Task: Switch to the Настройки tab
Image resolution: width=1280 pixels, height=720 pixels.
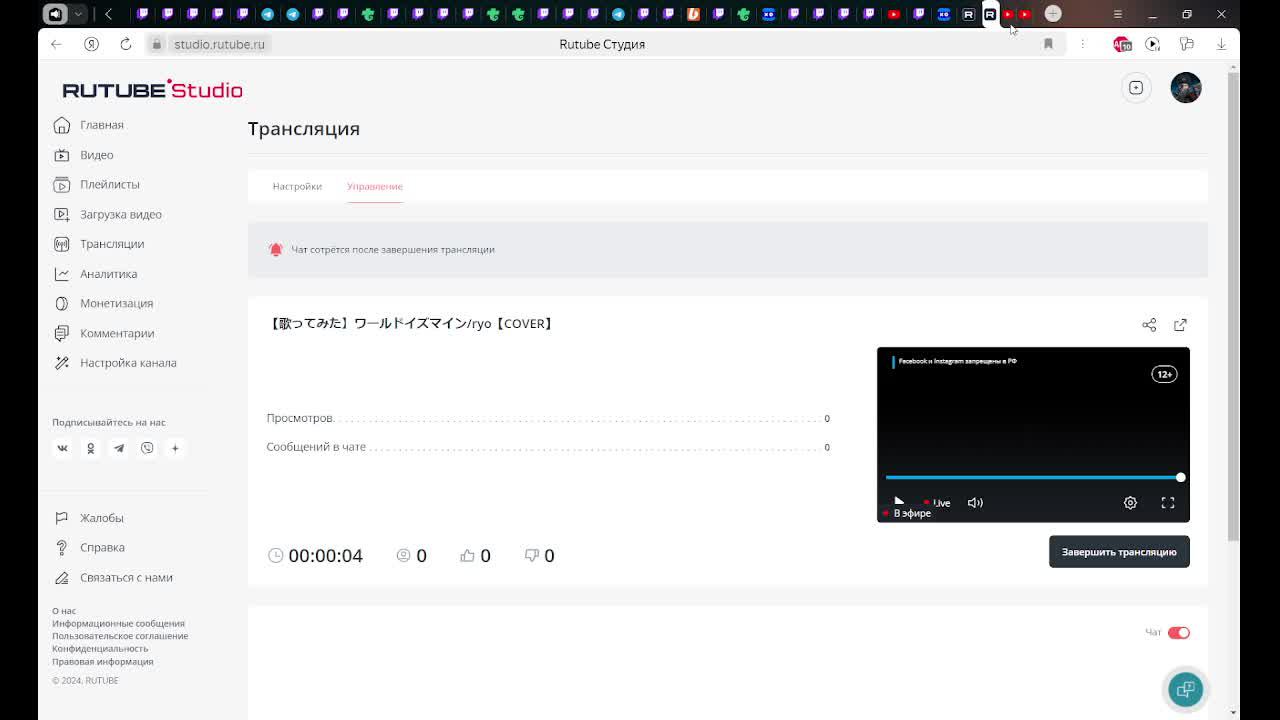Action: (x=297, y=186)
